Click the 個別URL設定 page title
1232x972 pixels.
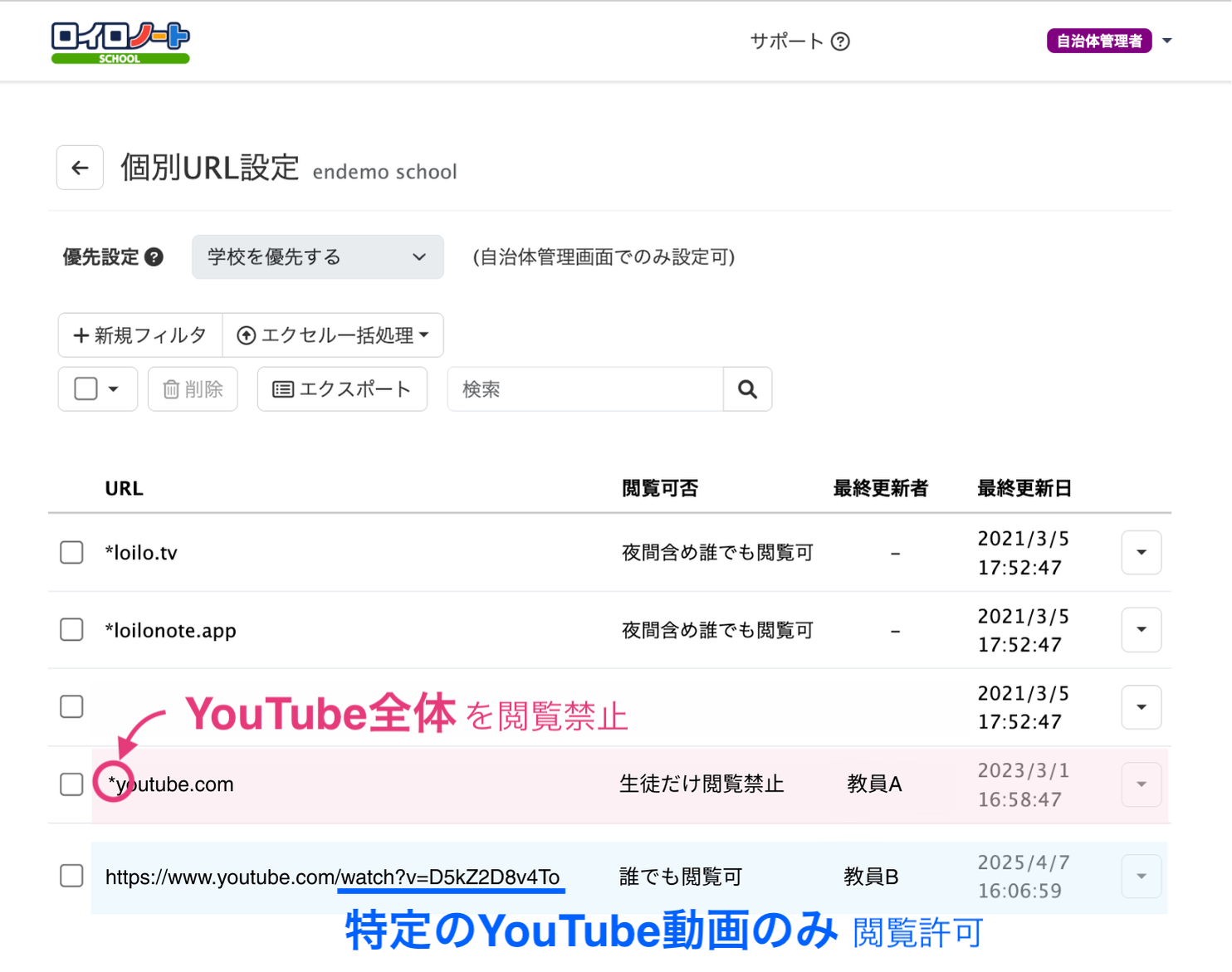[x=210, y=168]
